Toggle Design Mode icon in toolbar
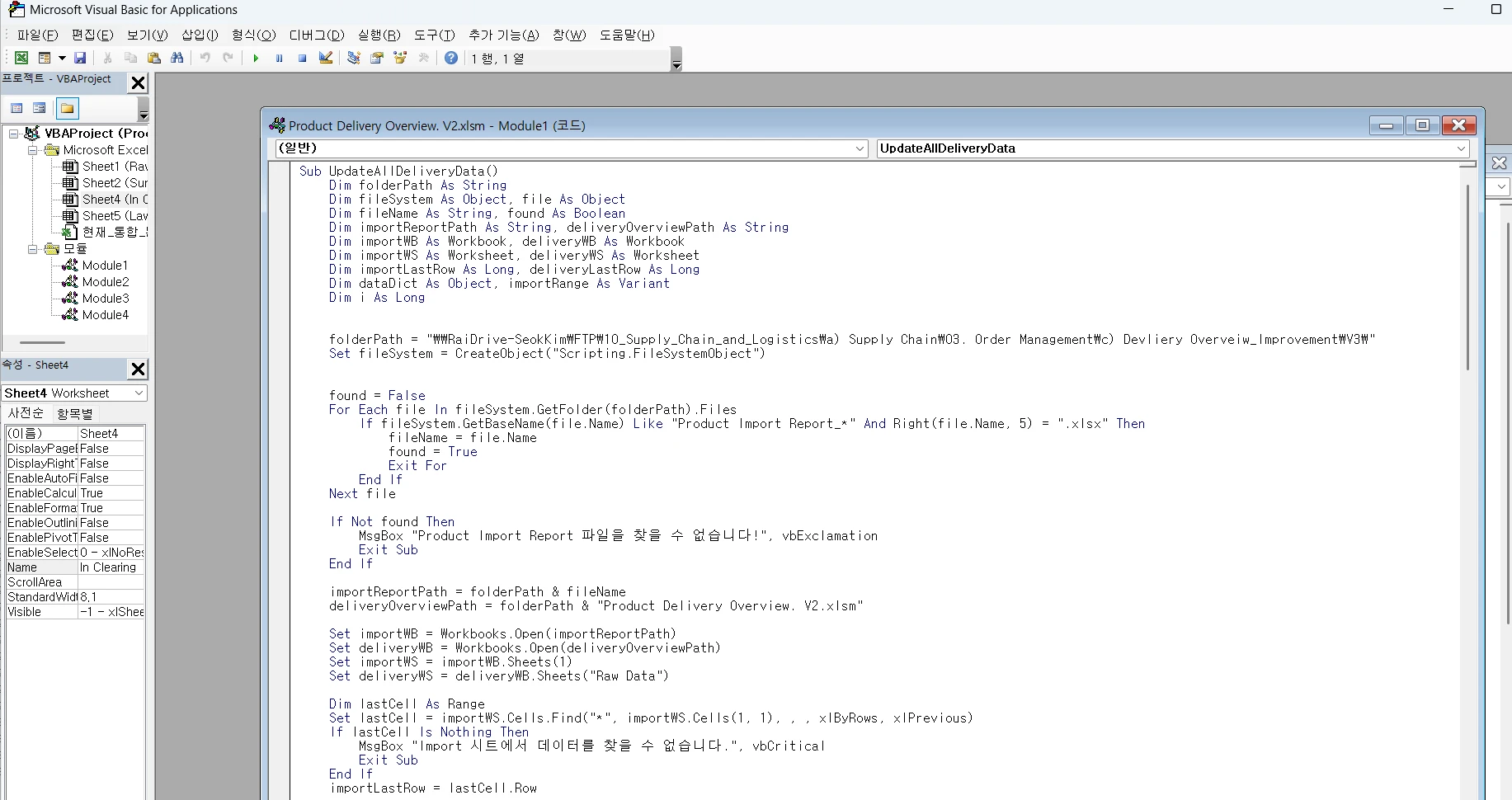 [x=326, y=58]
